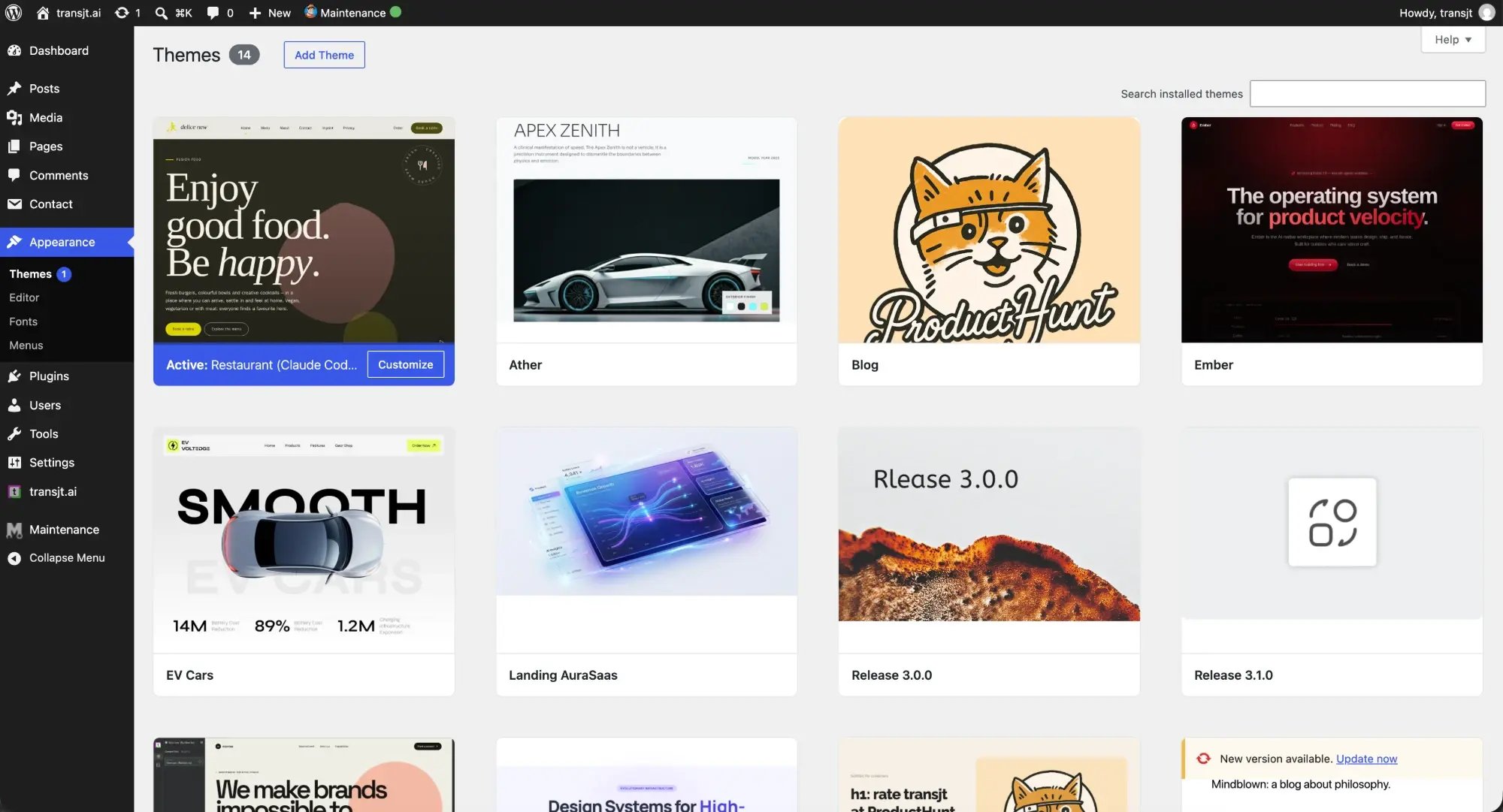Open the Release 3.0.0 theme thumbnail
Screen dimensions: 1503x812
pos(989,540)
